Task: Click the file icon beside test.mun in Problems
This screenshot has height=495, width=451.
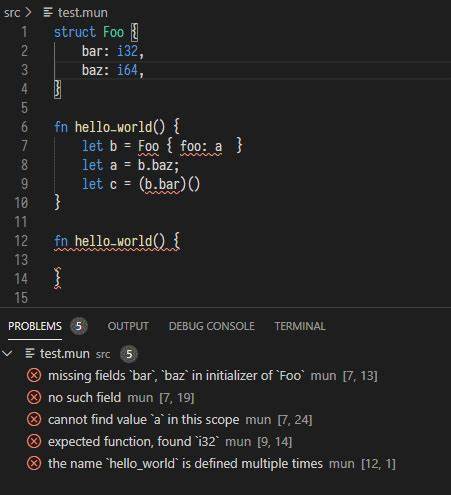Action: [x=30, y=353]
